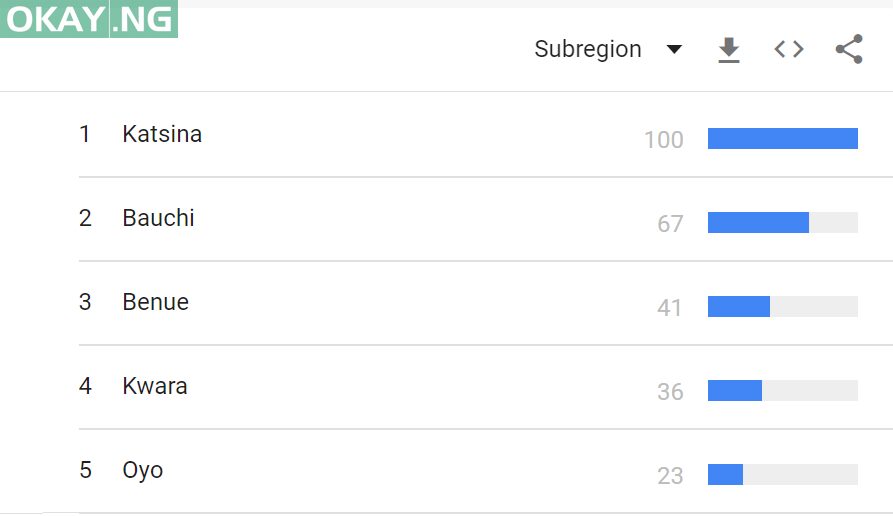
Task: Select Benue from the list
Action: 155,302
